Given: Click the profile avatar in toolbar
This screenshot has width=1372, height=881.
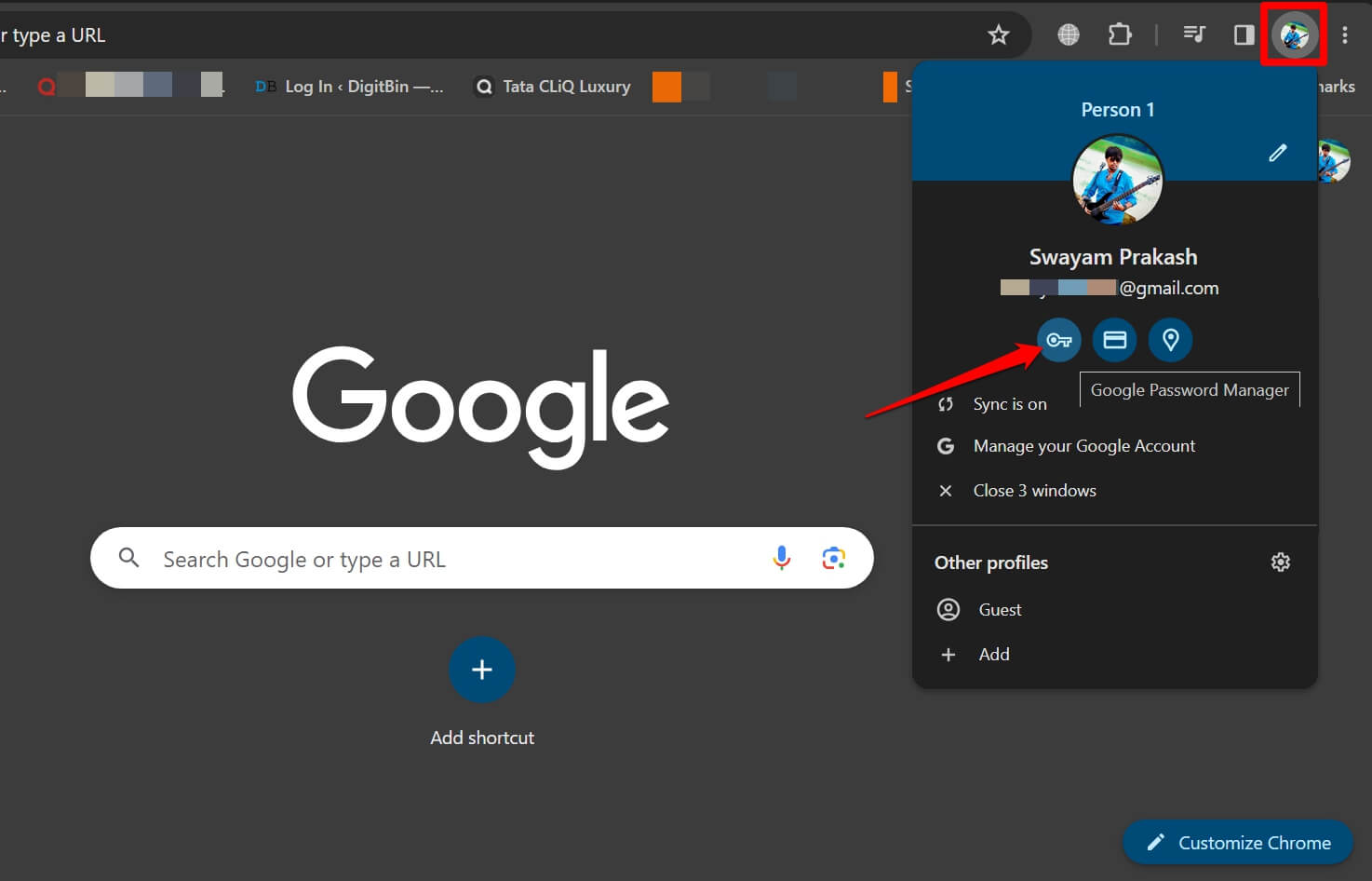Looking at the screenshot, I should (x=1294, y=35).
